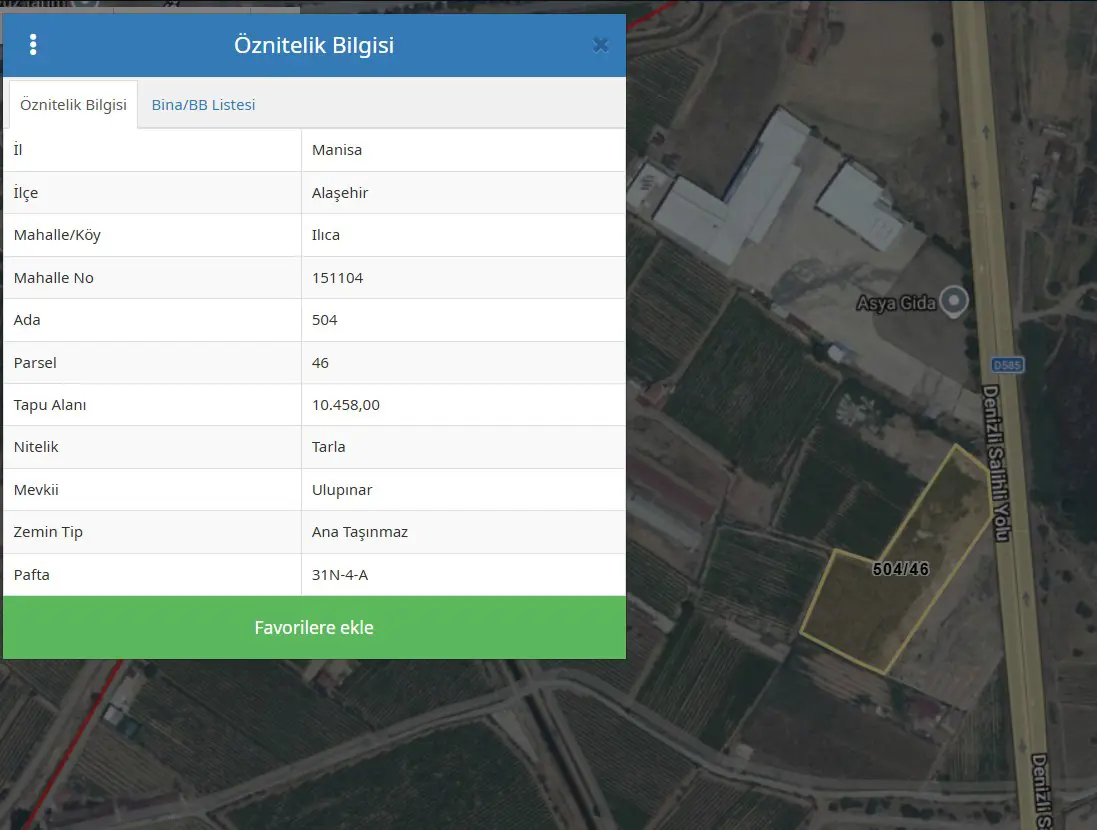Select the Öznitelik Bilgisi tab

pyautogui.click(x=73, y=105)
